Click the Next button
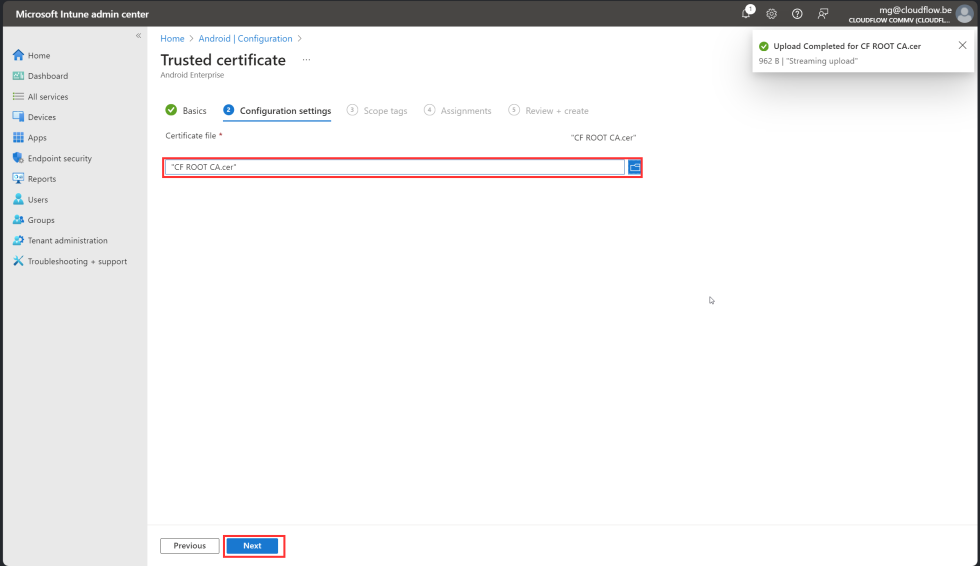The image size is (980, 566). pyautogui.click(x=252, y=546)
